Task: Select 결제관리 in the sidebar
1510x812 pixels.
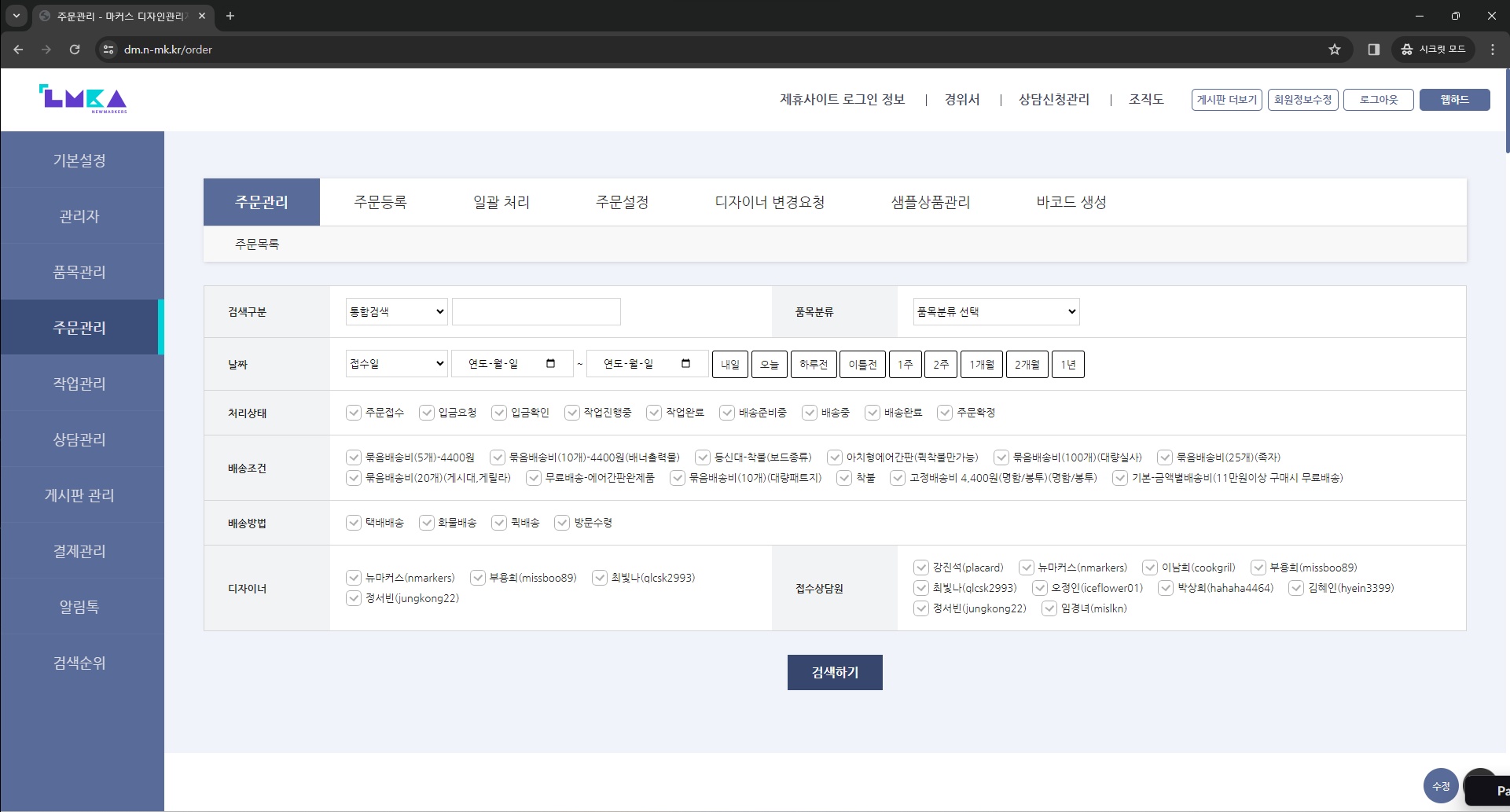Action: [x=79, y=551]
